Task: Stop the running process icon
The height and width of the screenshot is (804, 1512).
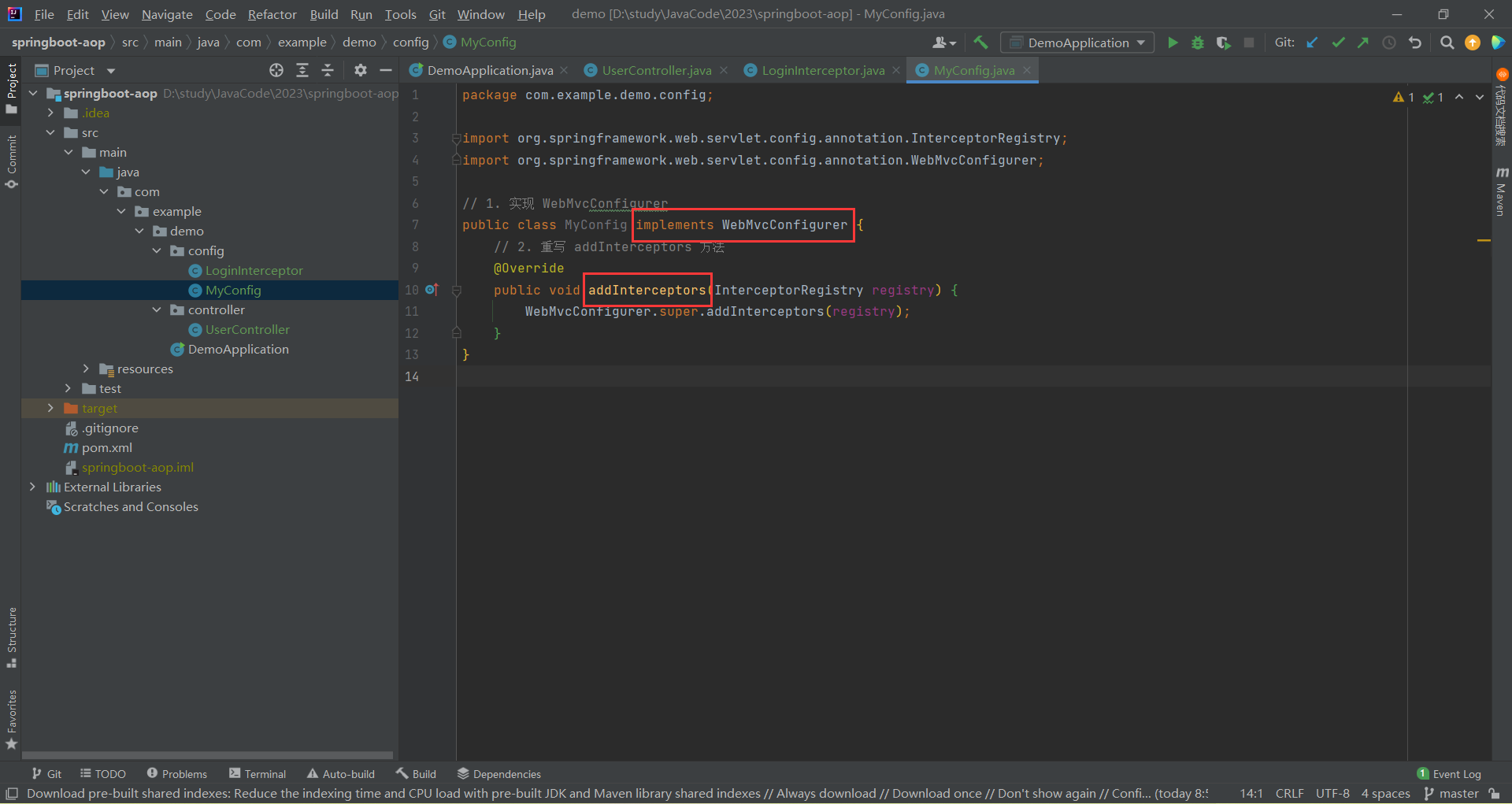Action: tap(1249, 43)
